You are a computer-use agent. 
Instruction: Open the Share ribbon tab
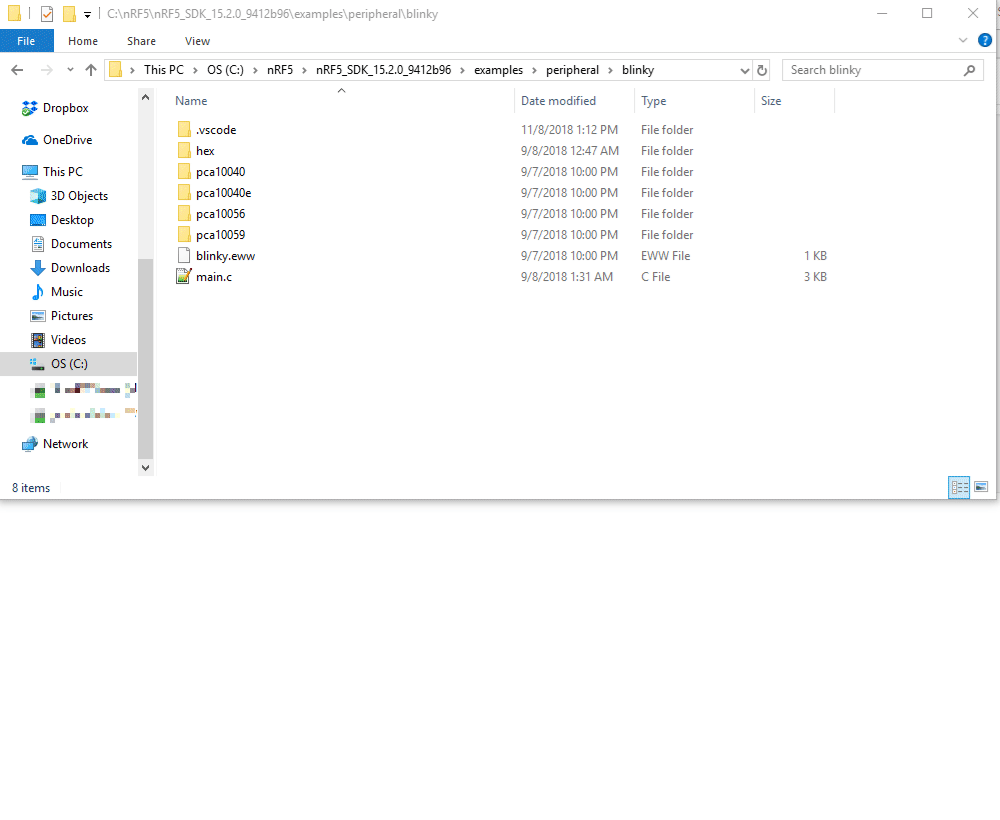(x=142, y=41)
